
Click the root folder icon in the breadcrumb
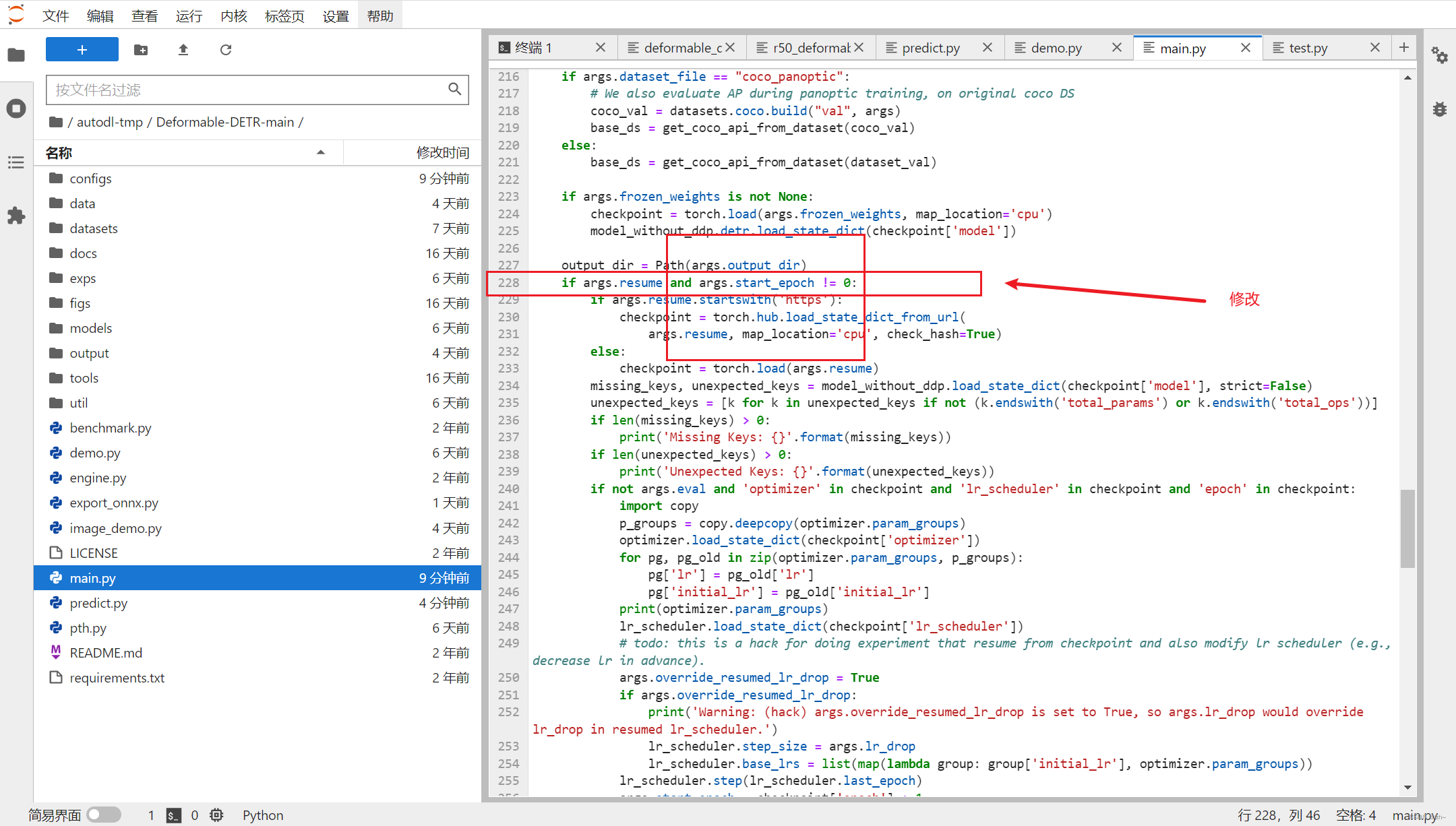tap(57, 122)
